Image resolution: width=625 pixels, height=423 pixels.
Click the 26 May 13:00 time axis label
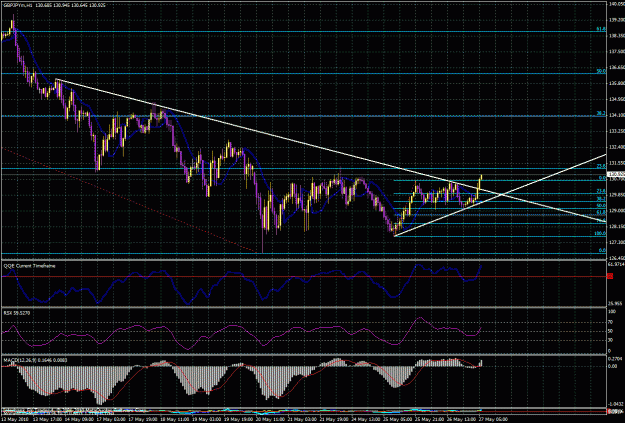point(460,420)
